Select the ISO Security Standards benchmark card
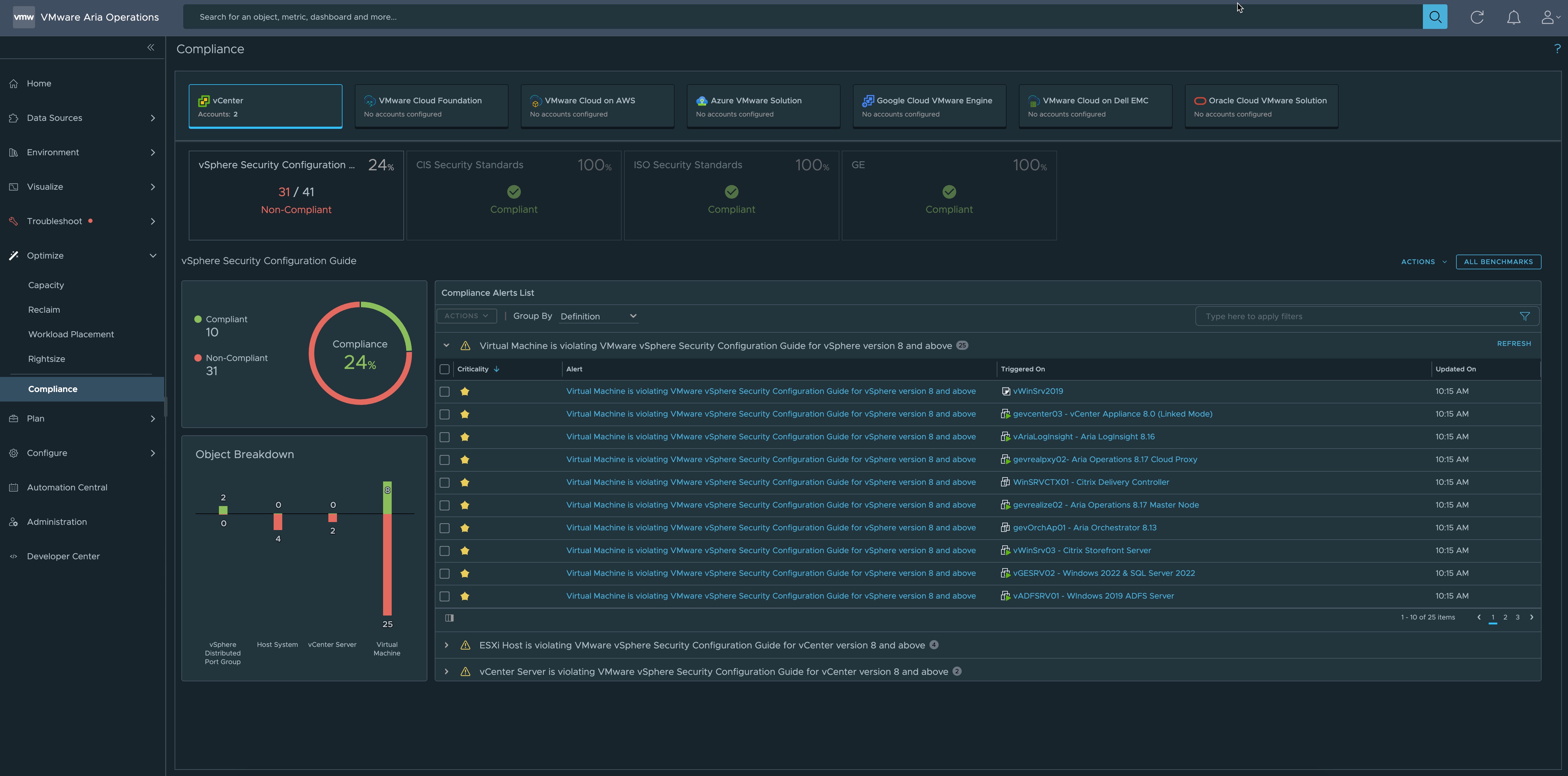 [x=731, y=195]
